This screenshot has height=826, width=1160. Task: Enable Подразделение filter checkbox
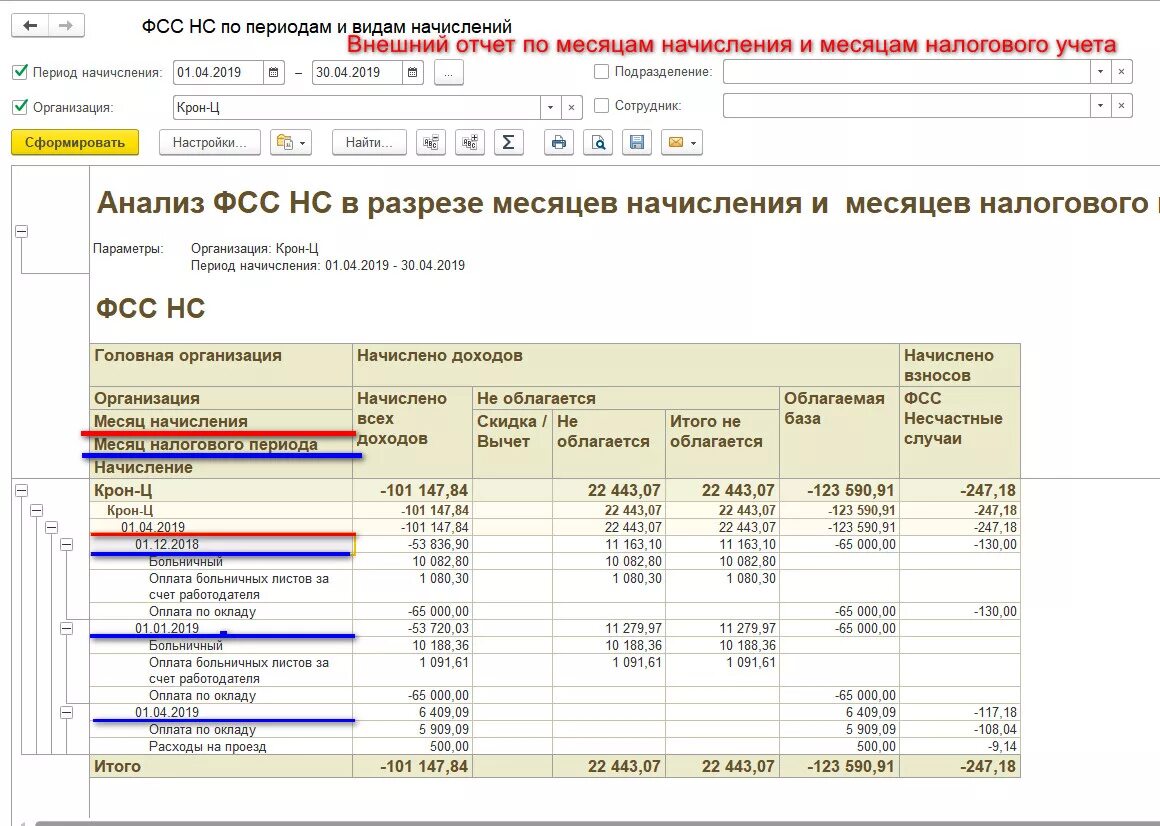tap(601, 72)
